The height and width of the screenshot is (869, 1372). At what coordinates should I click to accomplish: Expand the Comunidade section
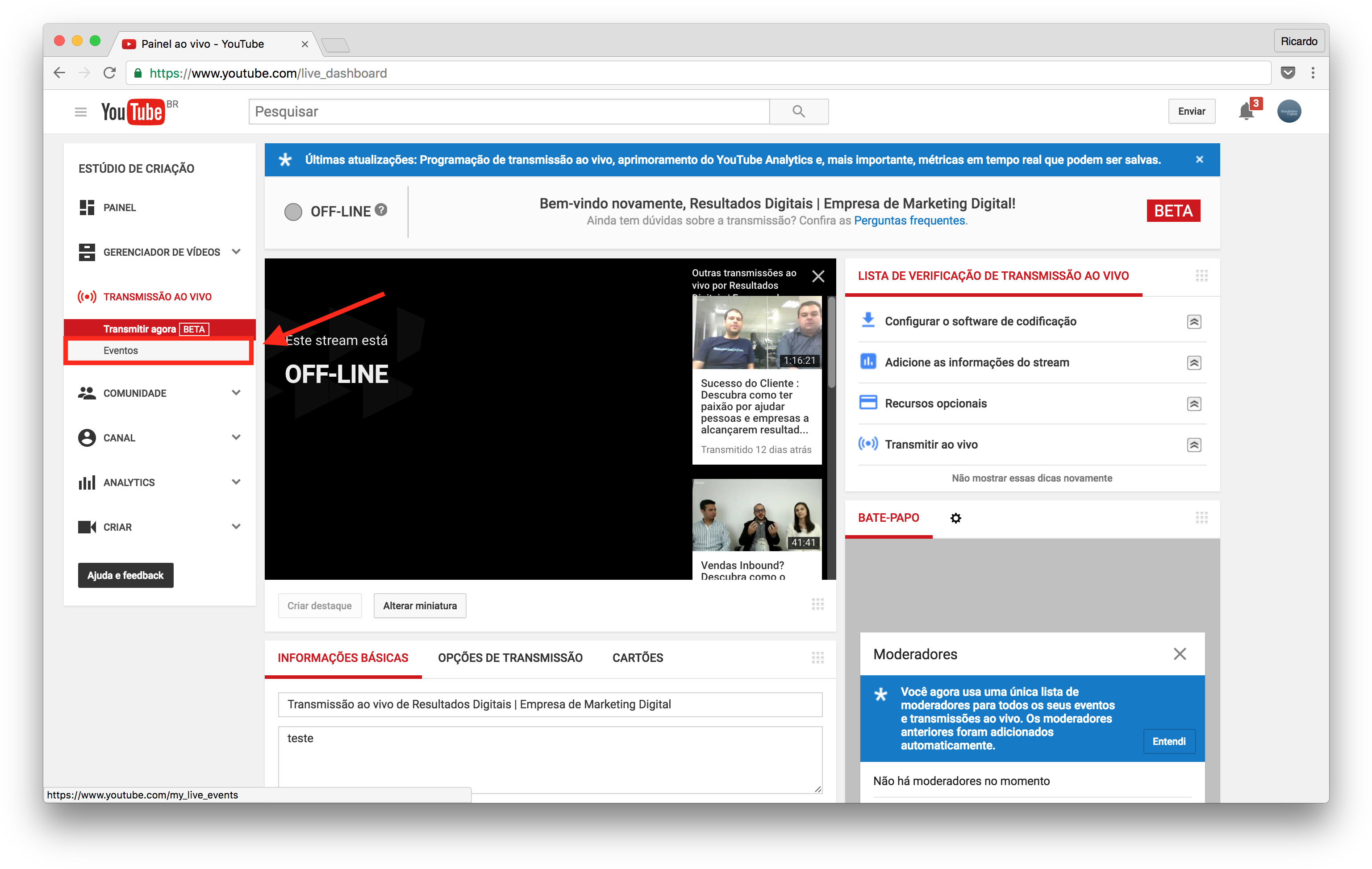coord(236,392)
